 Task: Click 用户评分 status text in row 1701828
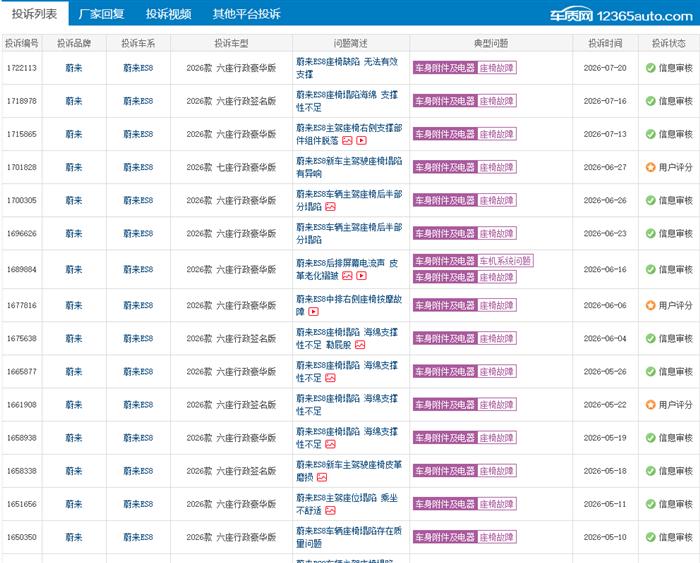(x=675, y=167)
